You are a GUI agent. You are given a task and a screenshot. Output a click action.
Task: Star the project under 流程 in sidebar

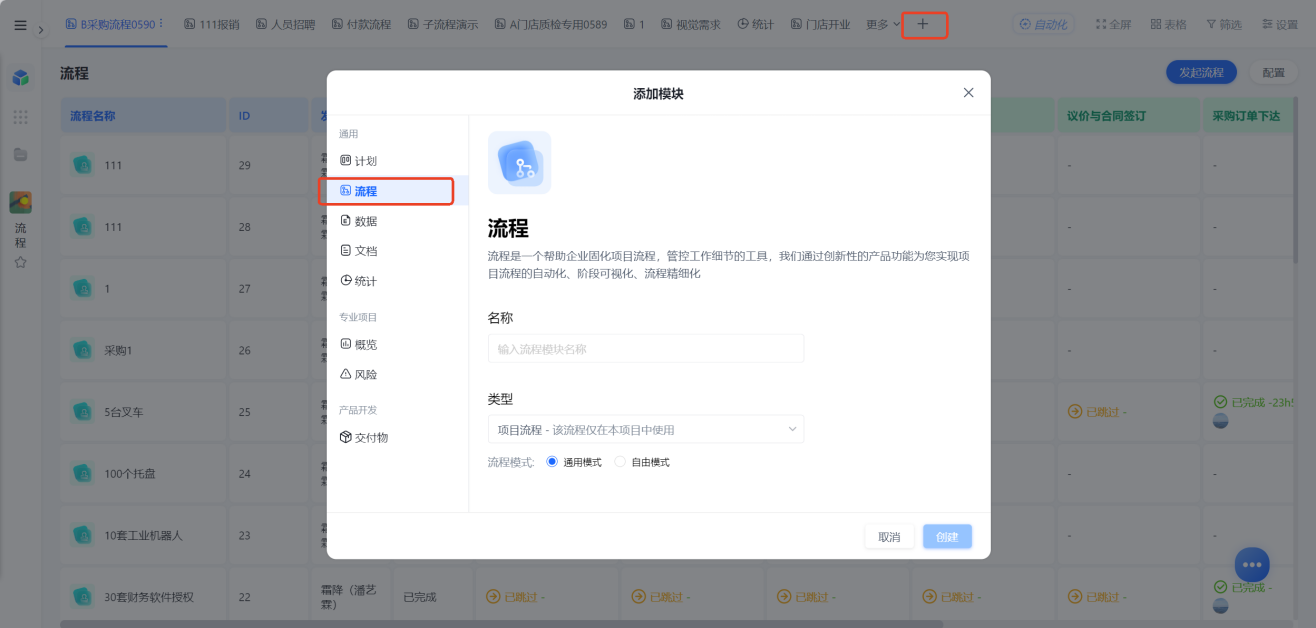[20, 262]
